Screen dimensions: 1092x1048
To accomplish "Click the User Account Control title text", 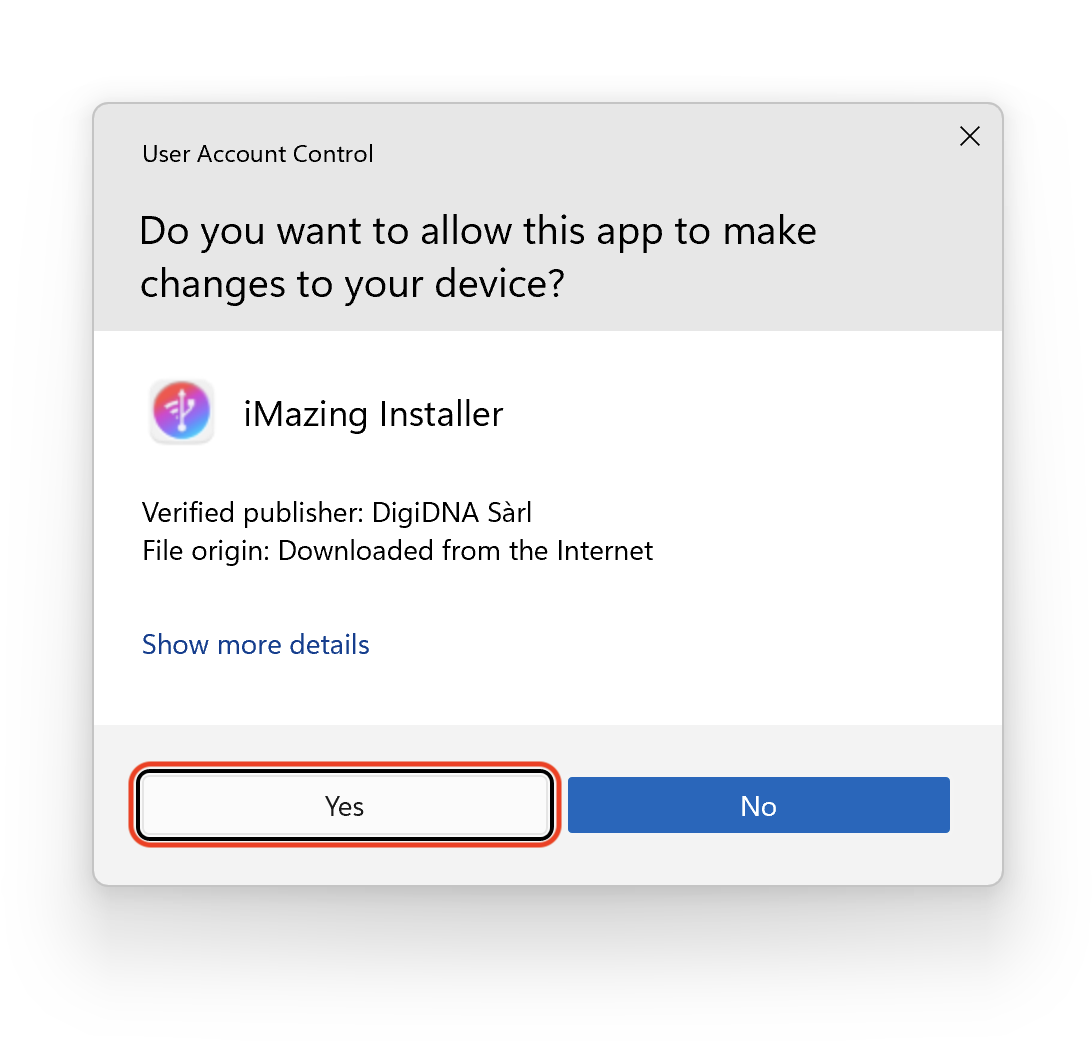I will tap(258, 154).
